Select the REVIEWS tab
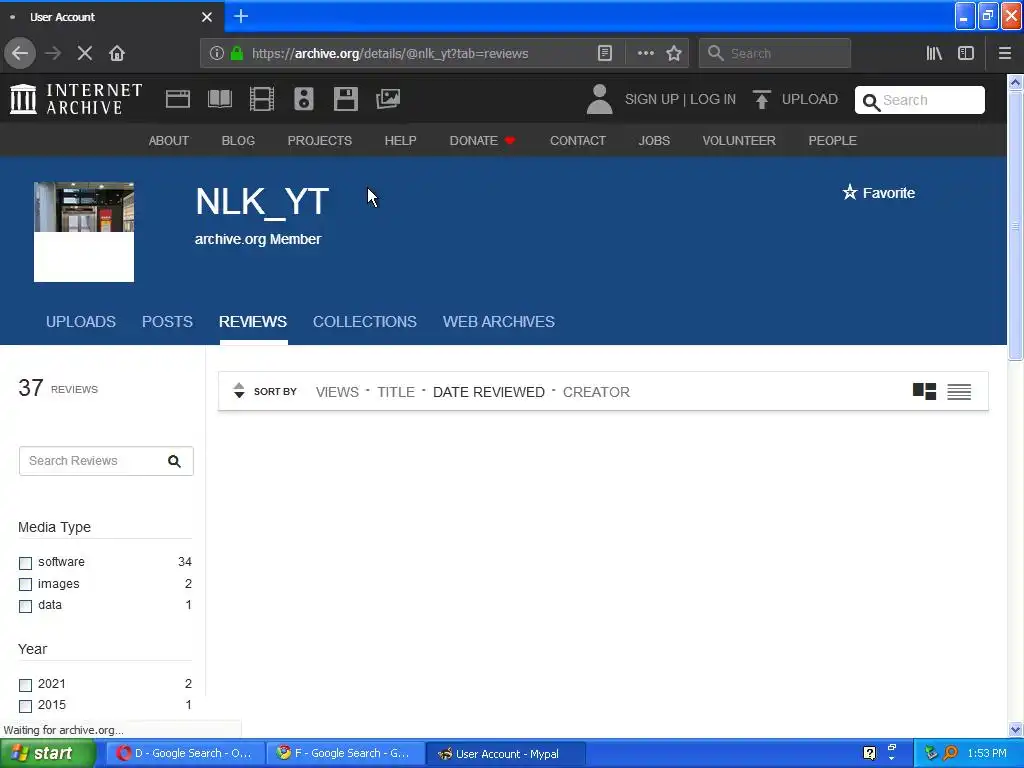The height and width of the screenshot is (768, 1024). click(253, 321)
